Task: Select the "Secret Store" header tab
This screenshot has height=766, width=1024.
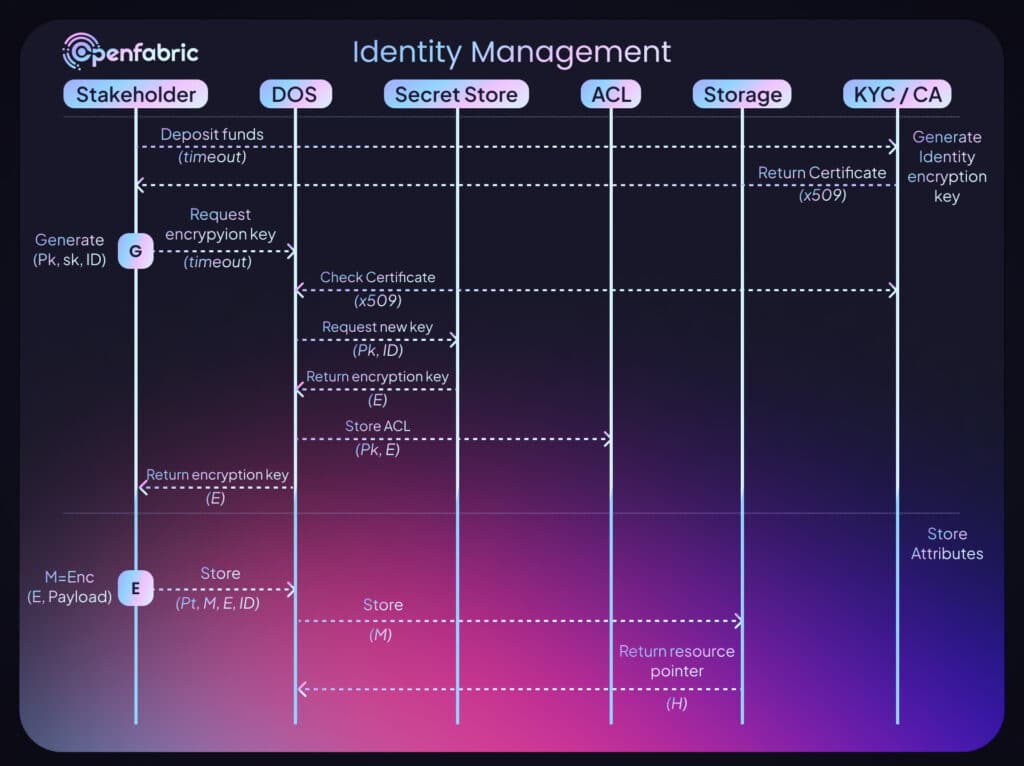Action: point(456,94)
